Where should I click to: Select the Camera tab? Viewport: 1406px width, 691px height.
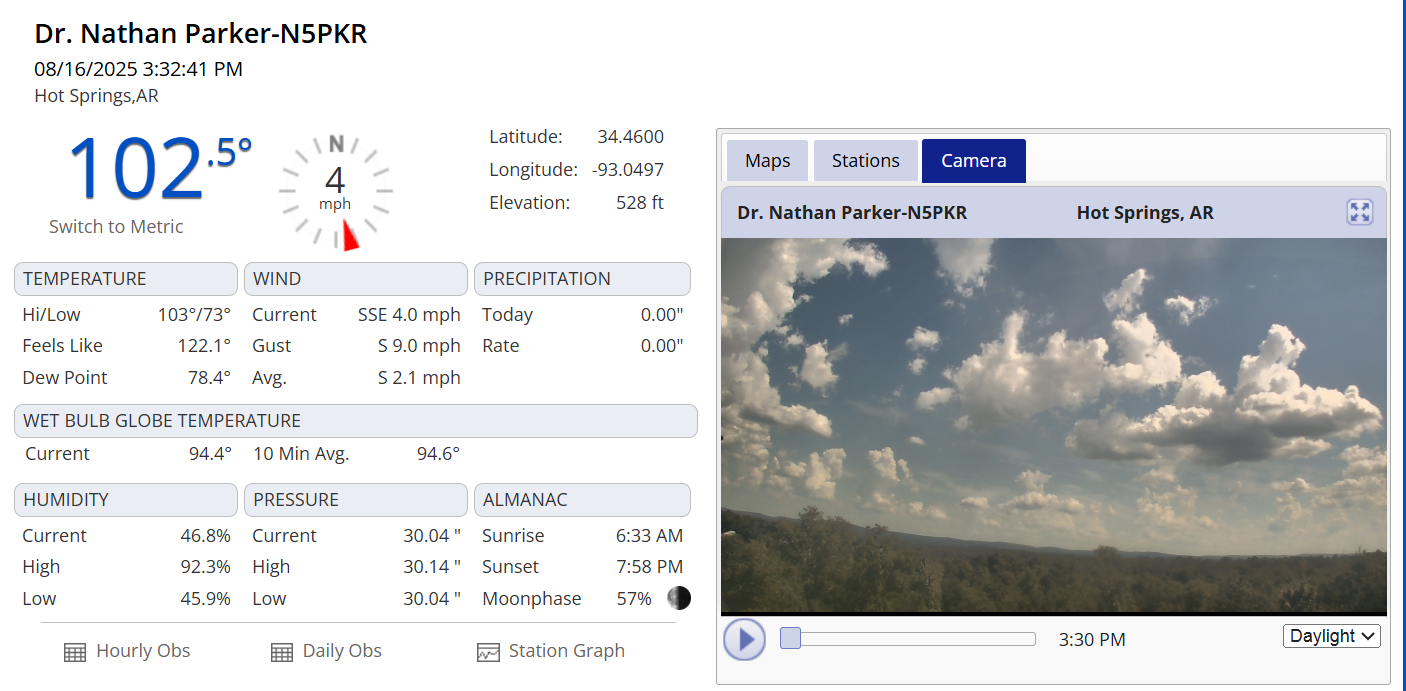(973, 161)
